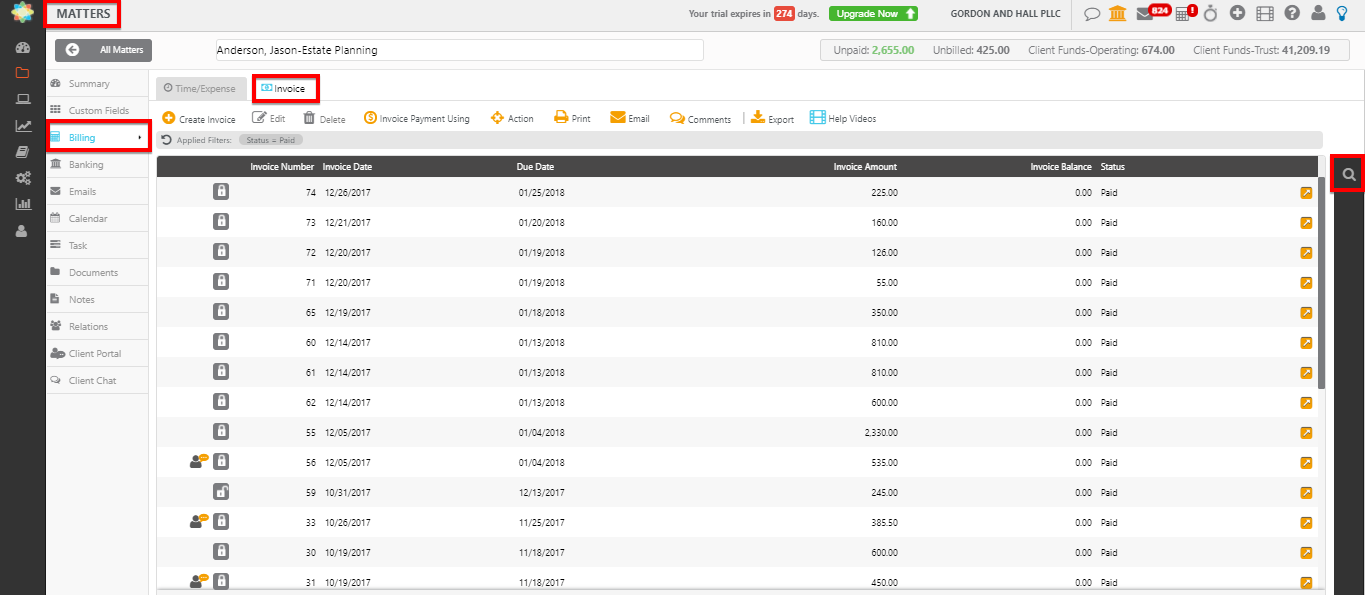Open the bar chart reports icon in left rail
The image size is (1365, 595).
pos(22,204)
